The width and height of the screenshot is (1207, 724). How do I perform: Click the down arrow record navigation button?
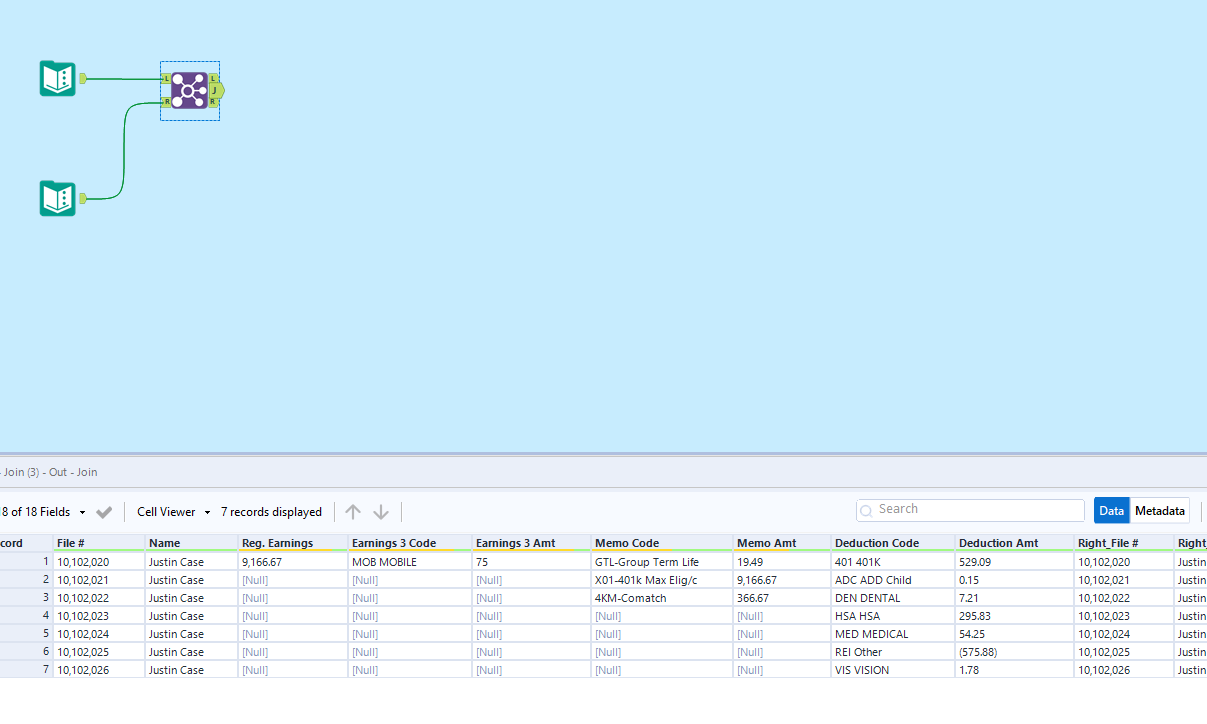coord(381,511)
